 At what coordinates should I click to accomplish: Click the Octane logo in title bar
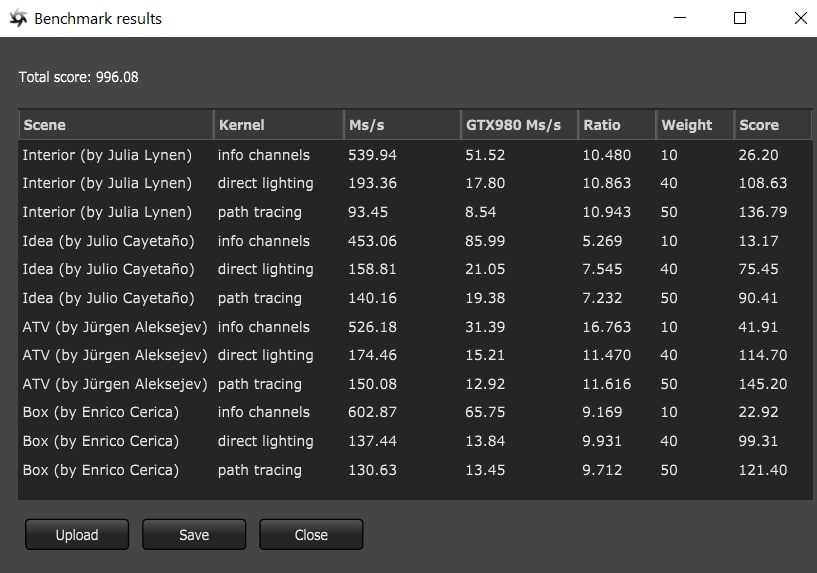point(18,18)
